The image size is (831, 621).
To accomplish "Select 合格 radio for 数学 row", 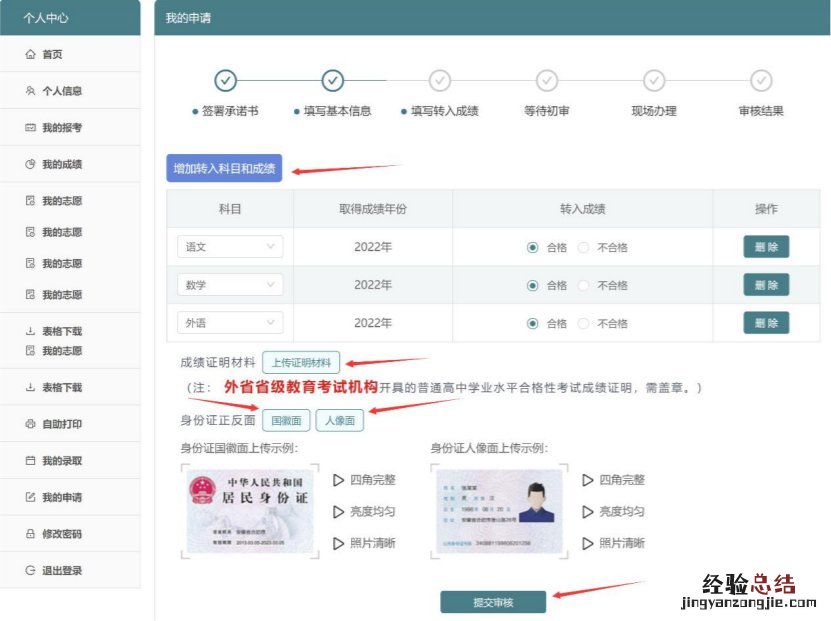I will coord(533,285).
